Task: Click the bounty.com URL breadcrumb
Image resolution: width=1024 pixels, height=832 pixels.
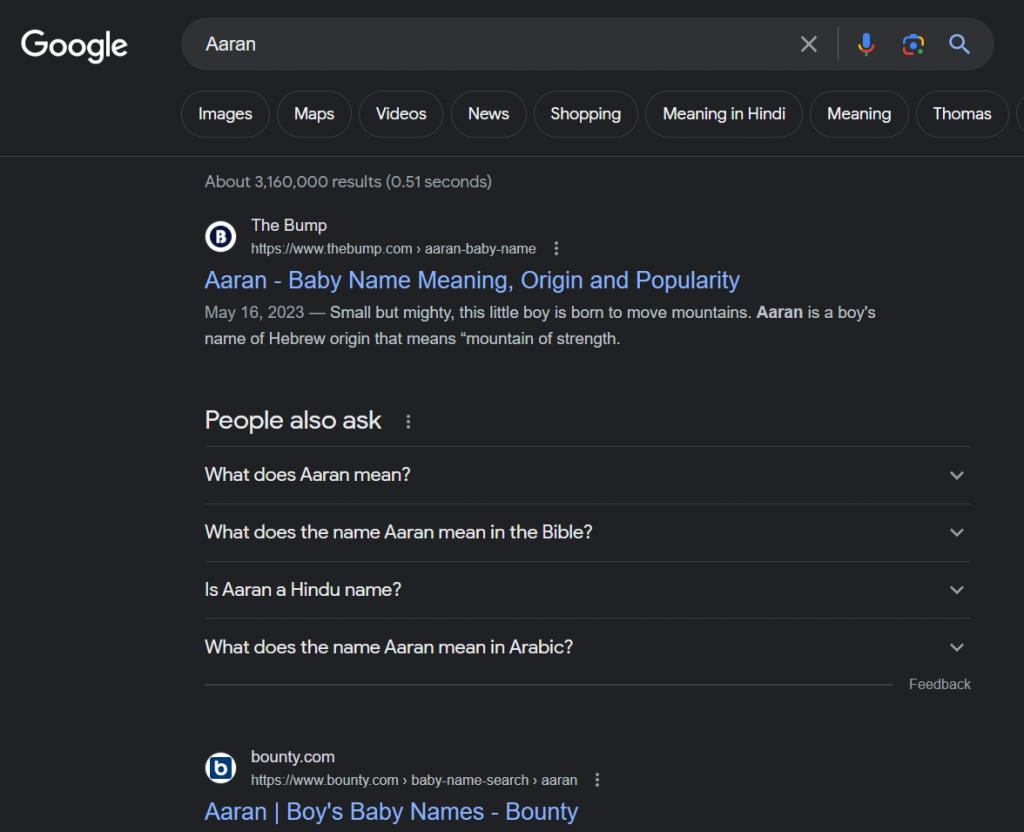Action: 414,780
